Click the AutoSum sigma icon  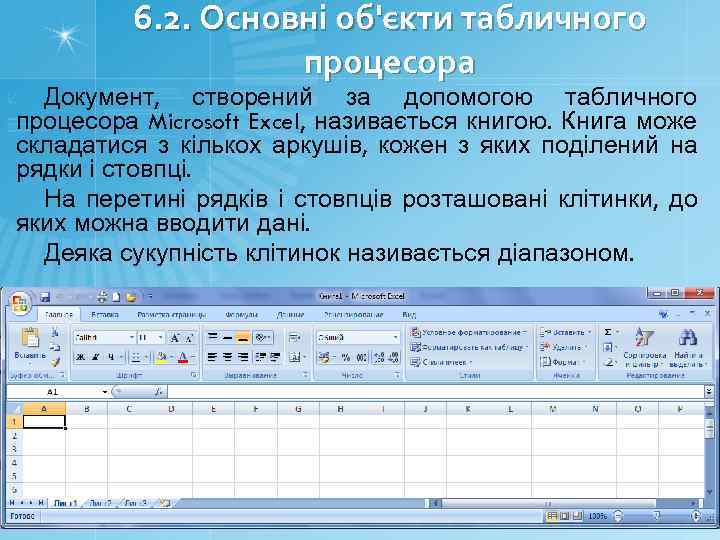608,332
